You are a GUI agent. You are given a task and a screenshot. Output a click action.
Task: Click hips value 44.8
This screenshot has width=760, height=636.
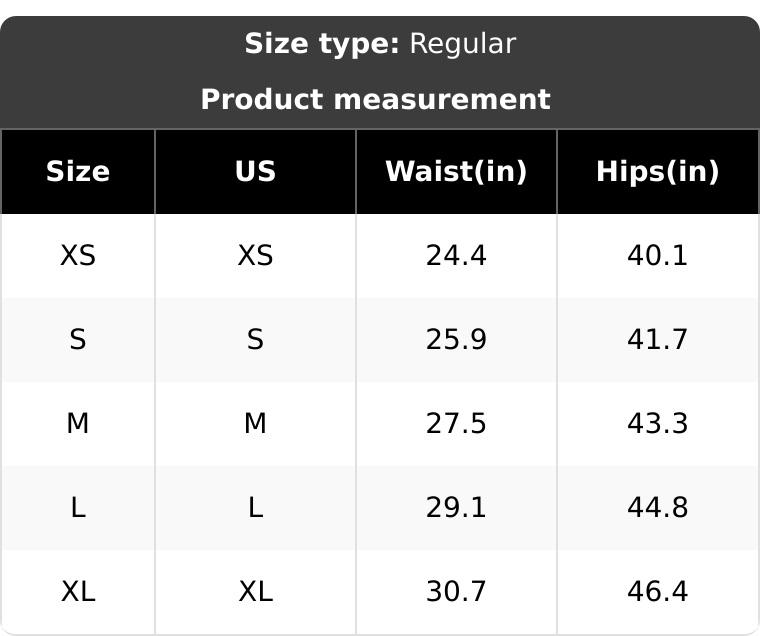(657, 508)
